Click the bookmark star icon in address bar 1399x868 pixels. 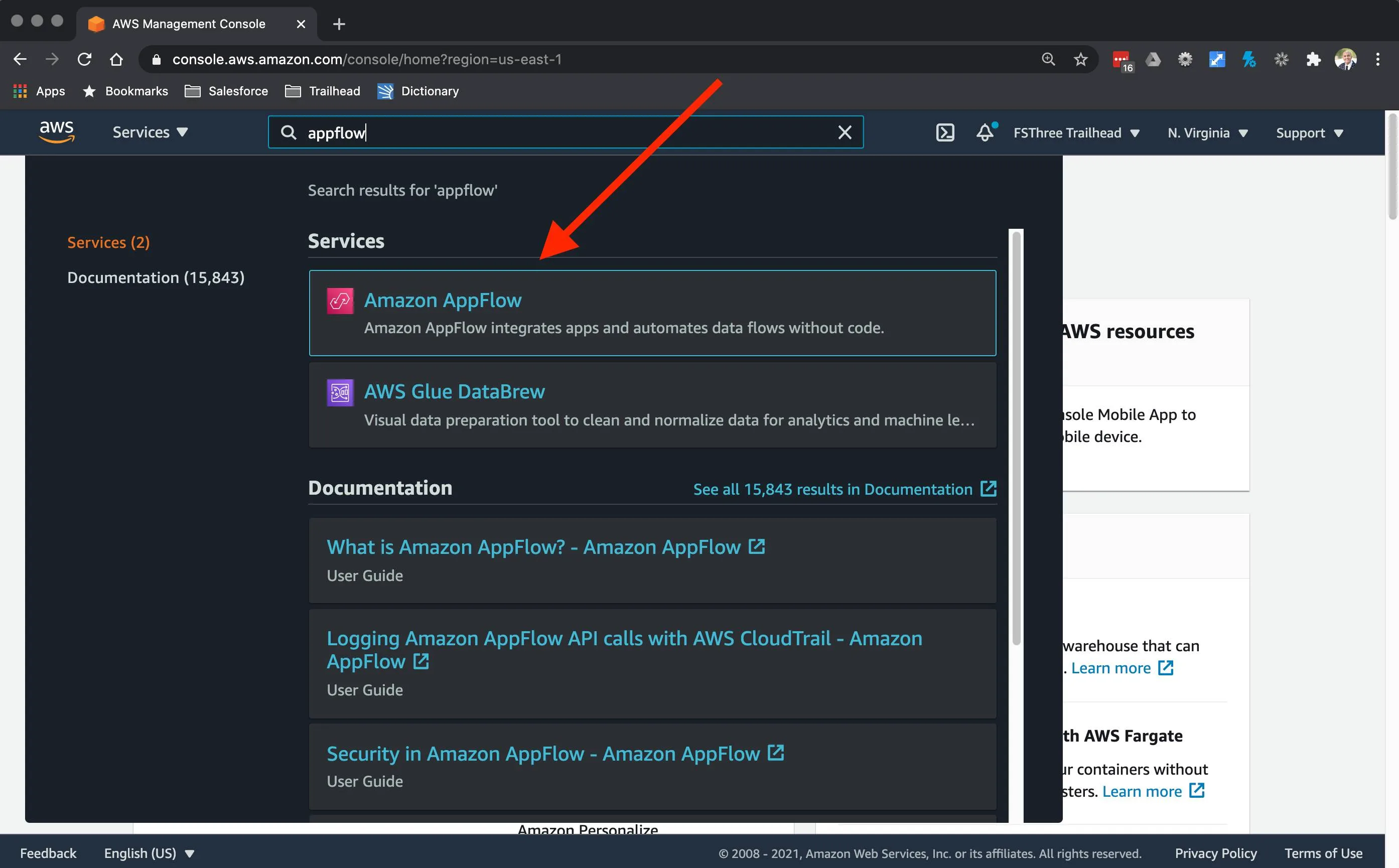[x=1080, y=58]
